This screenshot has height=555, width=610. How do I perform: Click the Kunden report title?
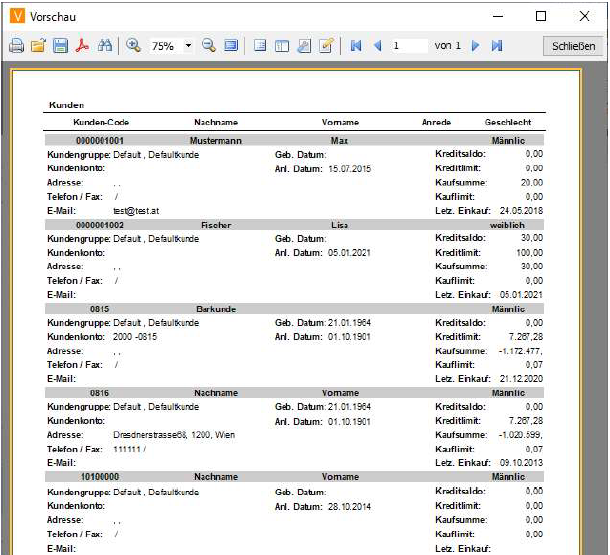pyautogui.click(x=67, y=105)
